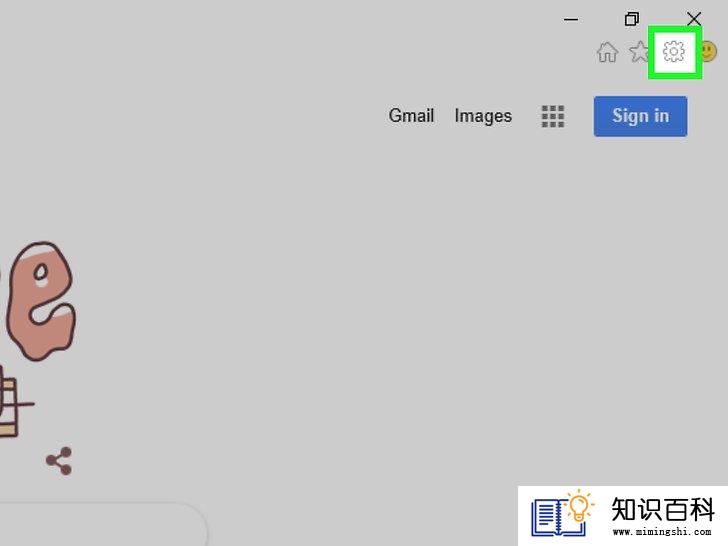Image resolution: width=728 pixels, height=546 pixels.
Task: Focus the Google search box
Action: tap(103, 524)
